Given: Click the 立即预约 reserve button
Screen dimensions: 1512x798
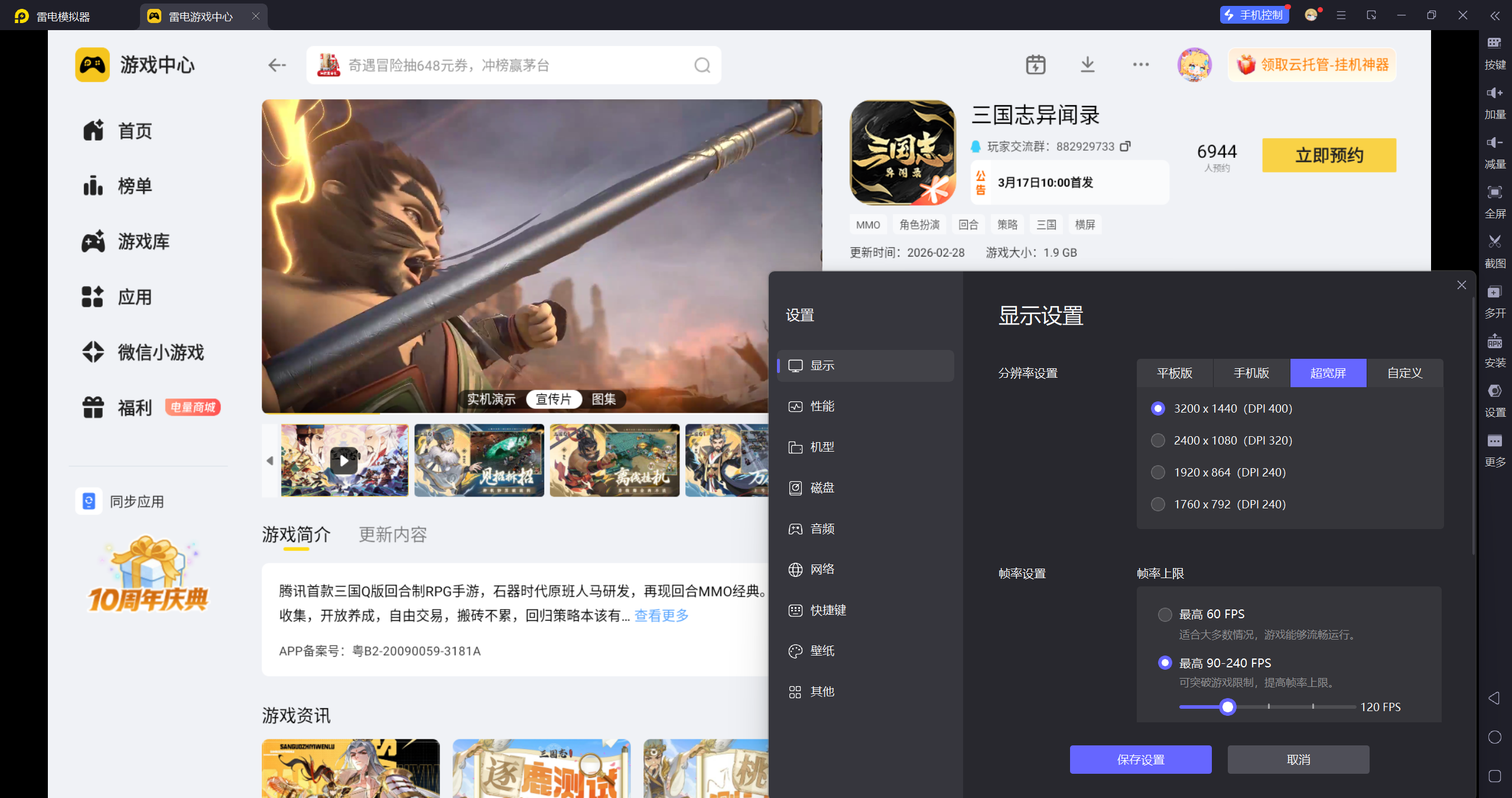Looking at the screenshot, I should 1329,155.
